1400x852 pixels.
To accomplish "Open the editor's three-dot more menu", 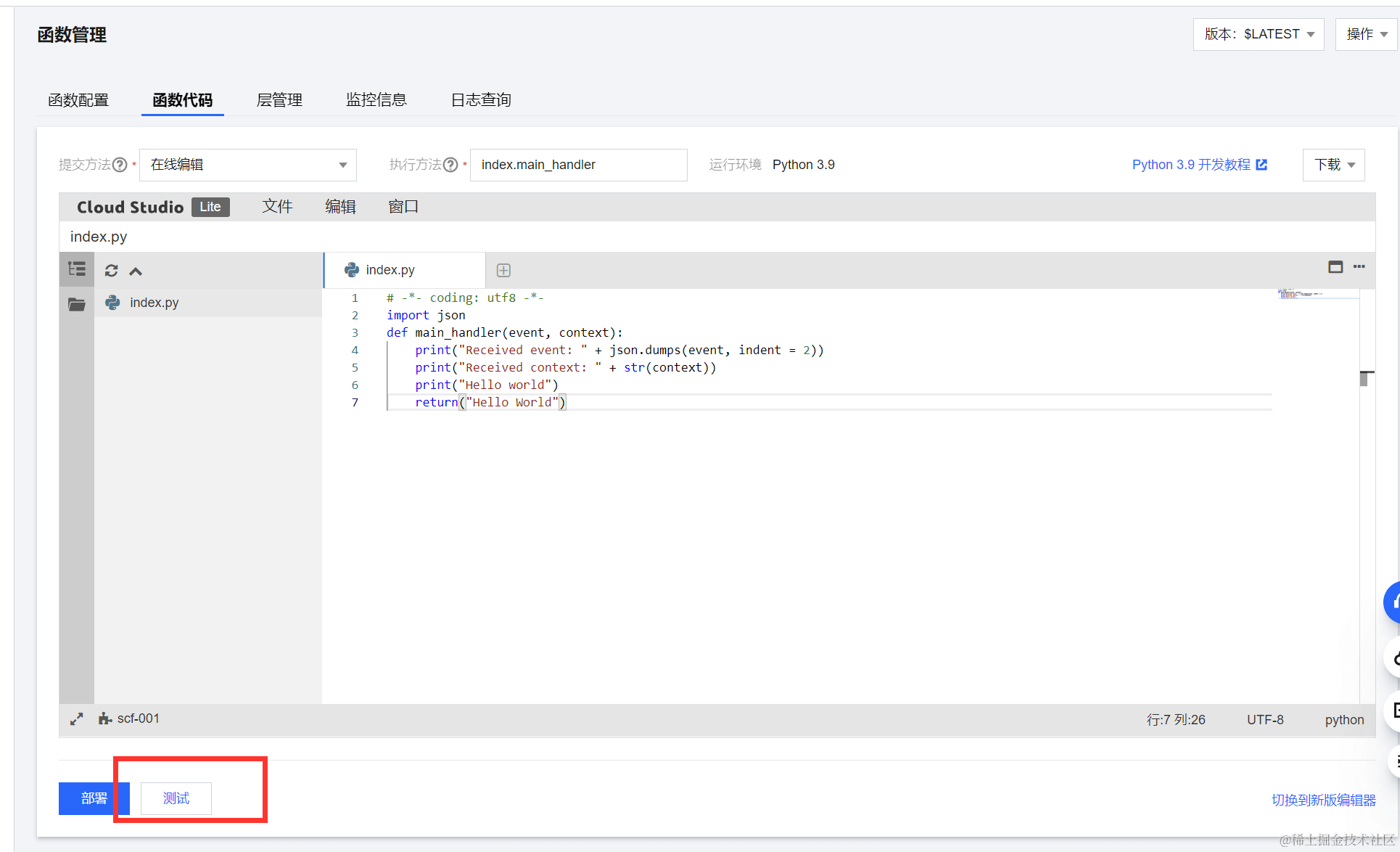I will click(1359, 267).
